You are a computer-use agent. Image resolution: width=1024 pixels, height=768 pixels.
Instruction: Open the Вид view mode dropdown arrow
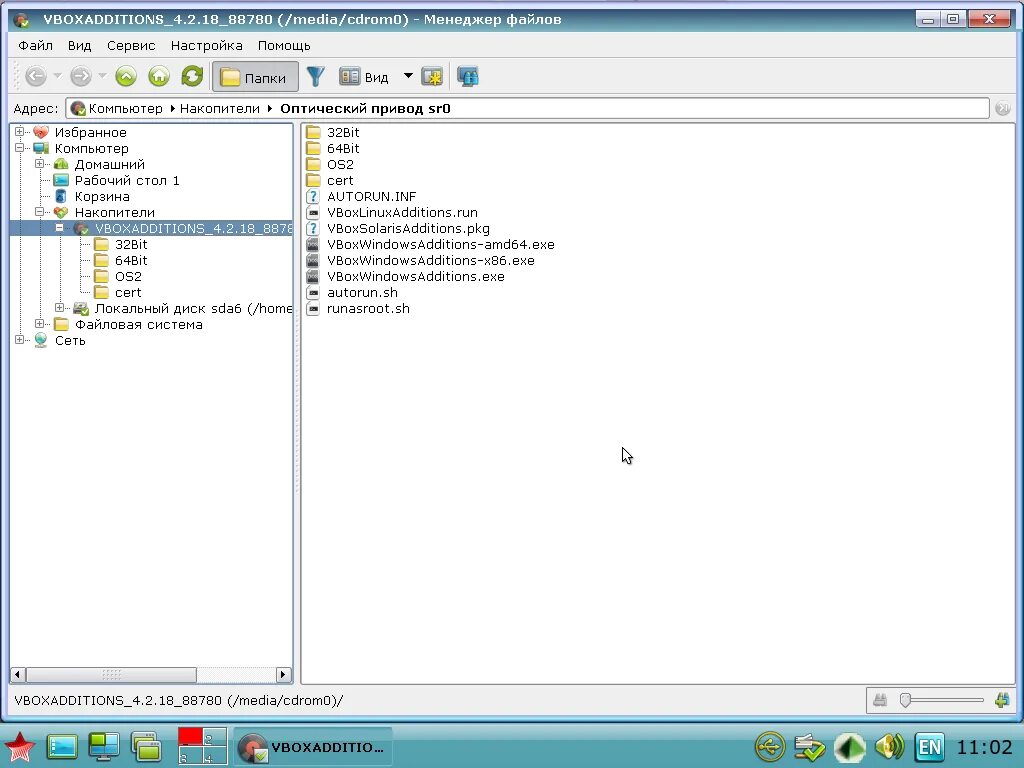408,76
